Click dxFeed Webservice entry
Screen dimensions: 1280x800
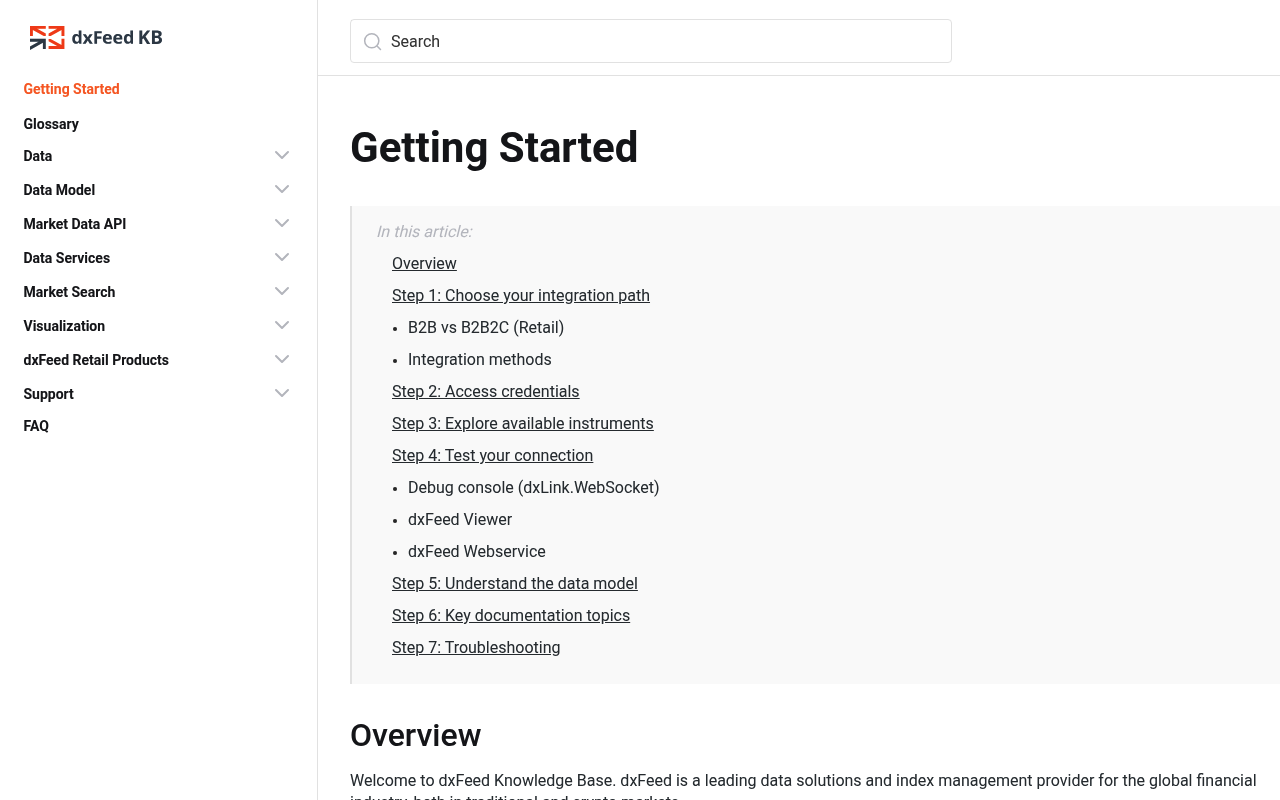477,551
